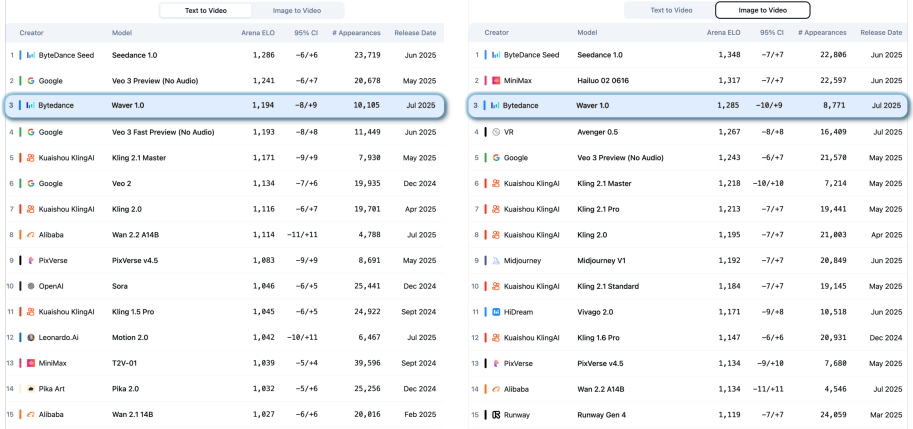
Task: Click the Arena ELO value 1,317
Action: tap(728, 80)
